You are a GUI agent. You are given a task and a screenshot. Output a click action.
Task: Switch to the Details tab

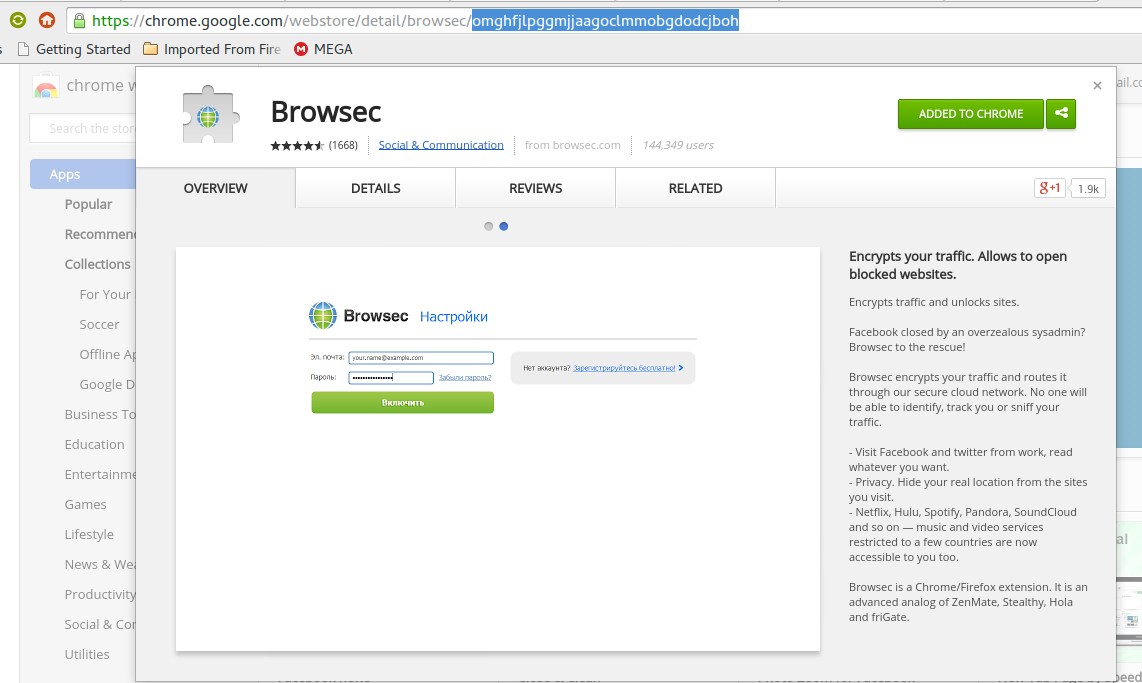(375, 188)
